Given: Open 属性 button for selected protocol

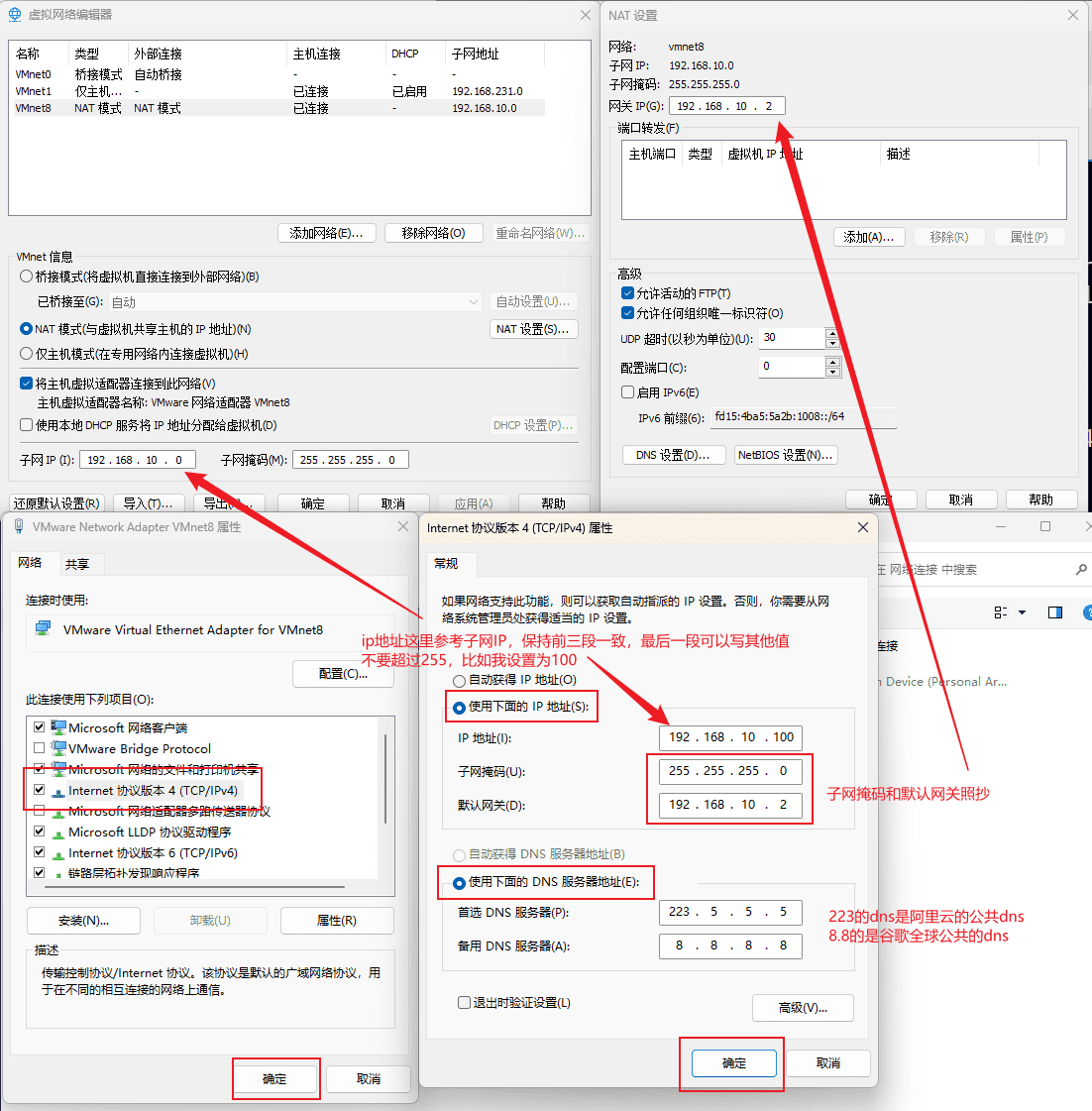Looking at the screenshot, I should [337, 921].
